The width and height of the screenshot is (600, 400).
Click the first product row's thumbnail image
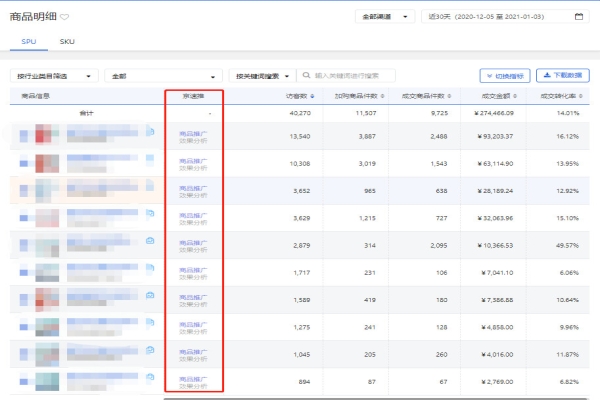44,134
